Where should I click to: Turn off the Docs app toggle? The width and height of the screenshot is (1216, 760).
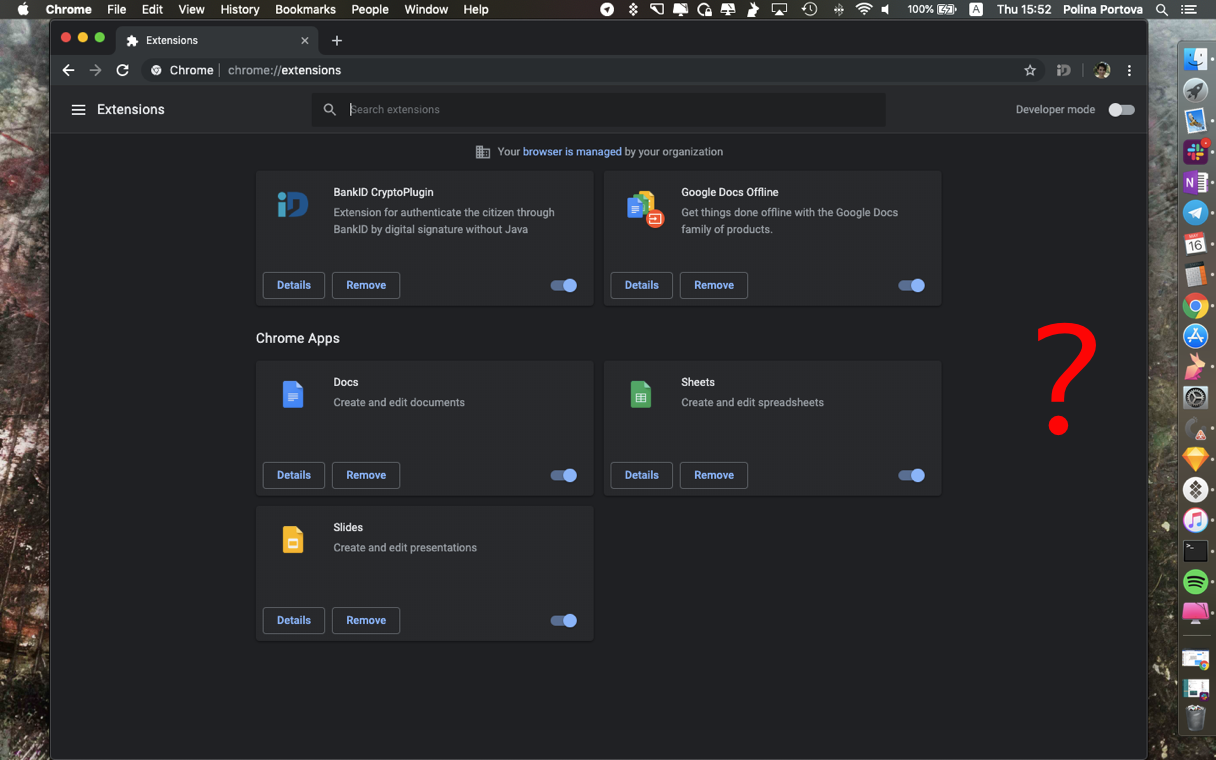564,475
